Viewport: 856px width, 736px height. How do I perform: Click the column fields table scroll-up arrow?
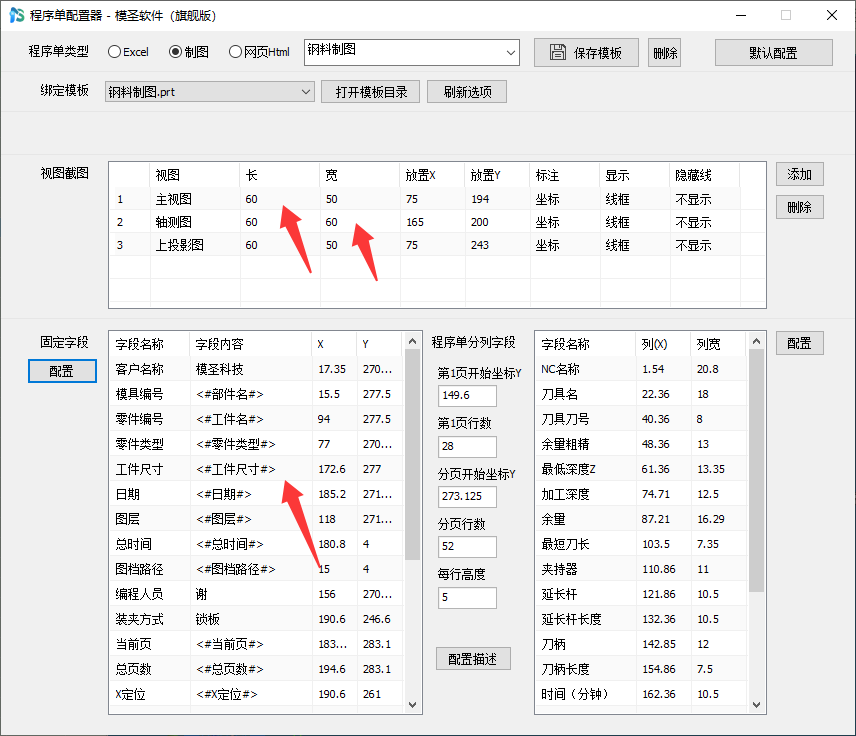point(757,341)
